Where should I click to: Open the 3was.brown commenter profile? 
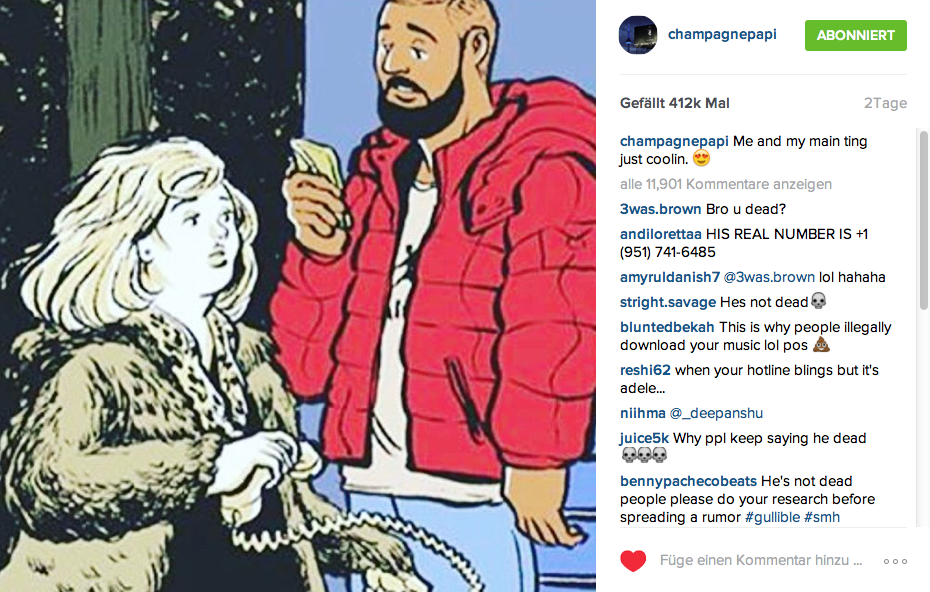pyautogui.click(x=660, y=209)
